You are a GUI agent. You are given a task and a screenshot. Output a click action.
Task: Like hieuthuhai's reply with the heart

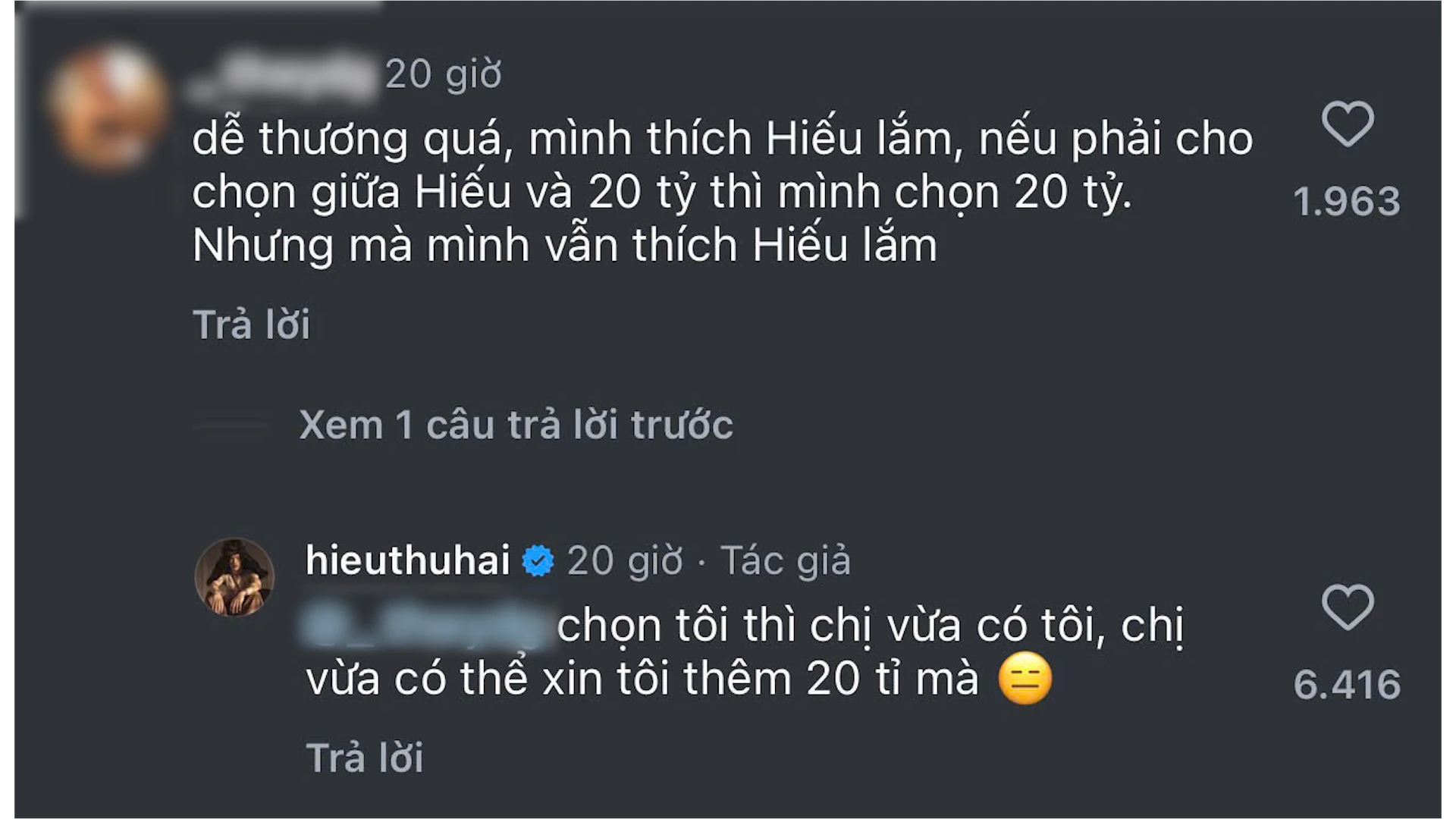[1348, 607]
